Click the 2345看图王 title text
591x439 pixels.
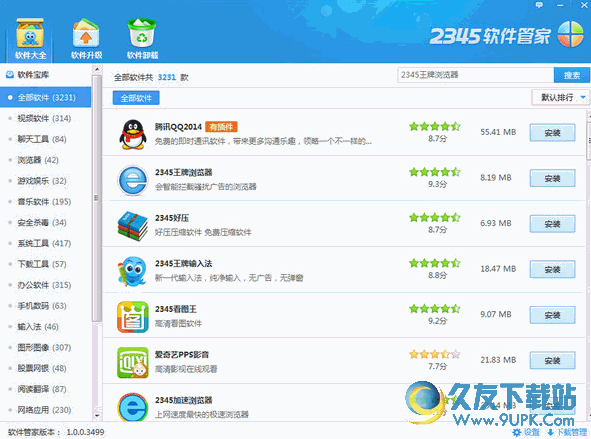click(x=176, y=309)
